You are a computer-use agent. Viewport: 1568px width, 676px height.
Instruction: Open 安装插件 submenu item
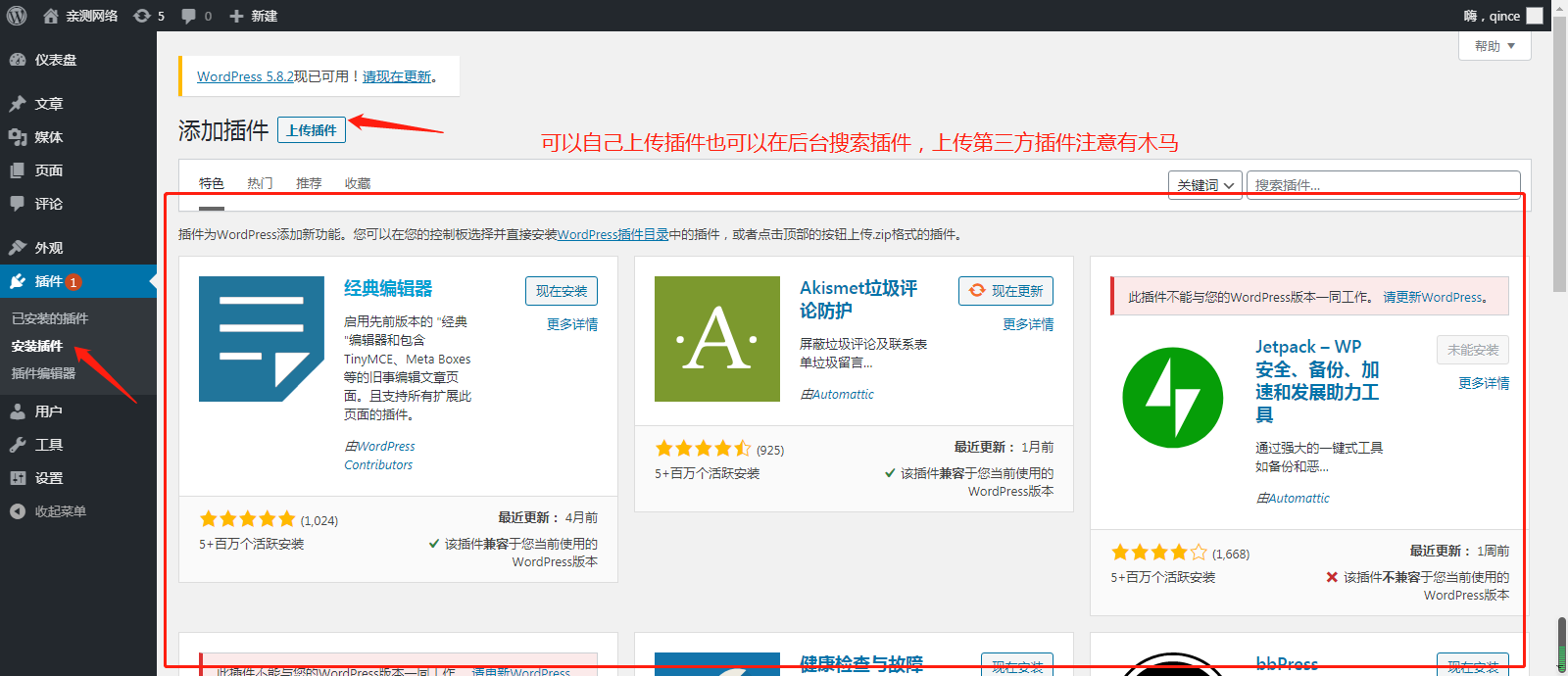point(37,346)
